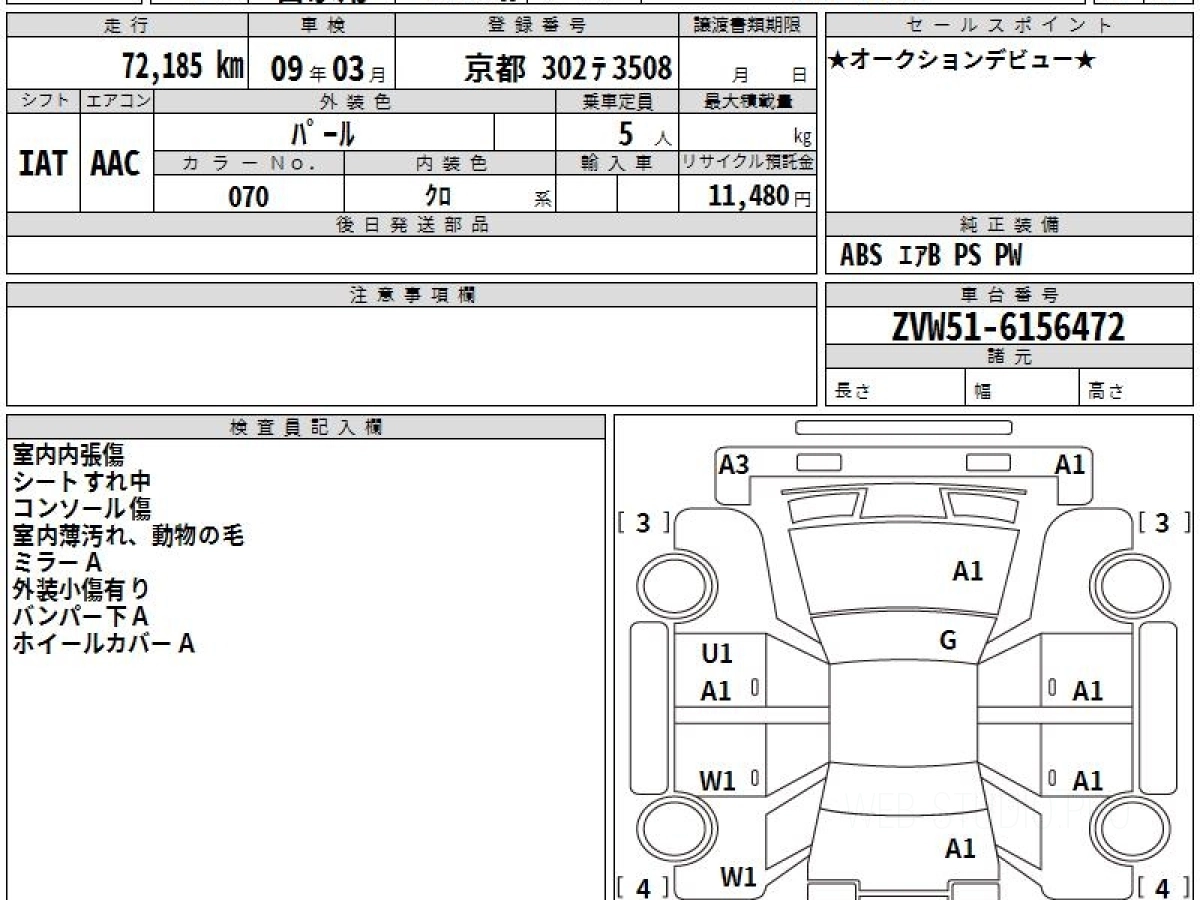Screen dimensions: 1200x900
Task: Select the inspector note ホイールカバー A
Action: pos(103,644)
